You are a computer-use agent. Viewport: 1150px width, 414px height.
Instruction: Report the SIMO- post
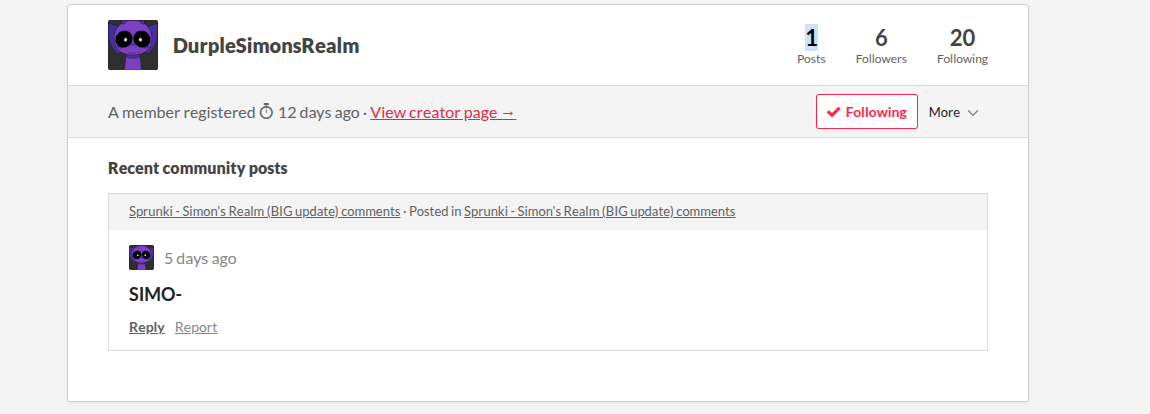(196, 327)
